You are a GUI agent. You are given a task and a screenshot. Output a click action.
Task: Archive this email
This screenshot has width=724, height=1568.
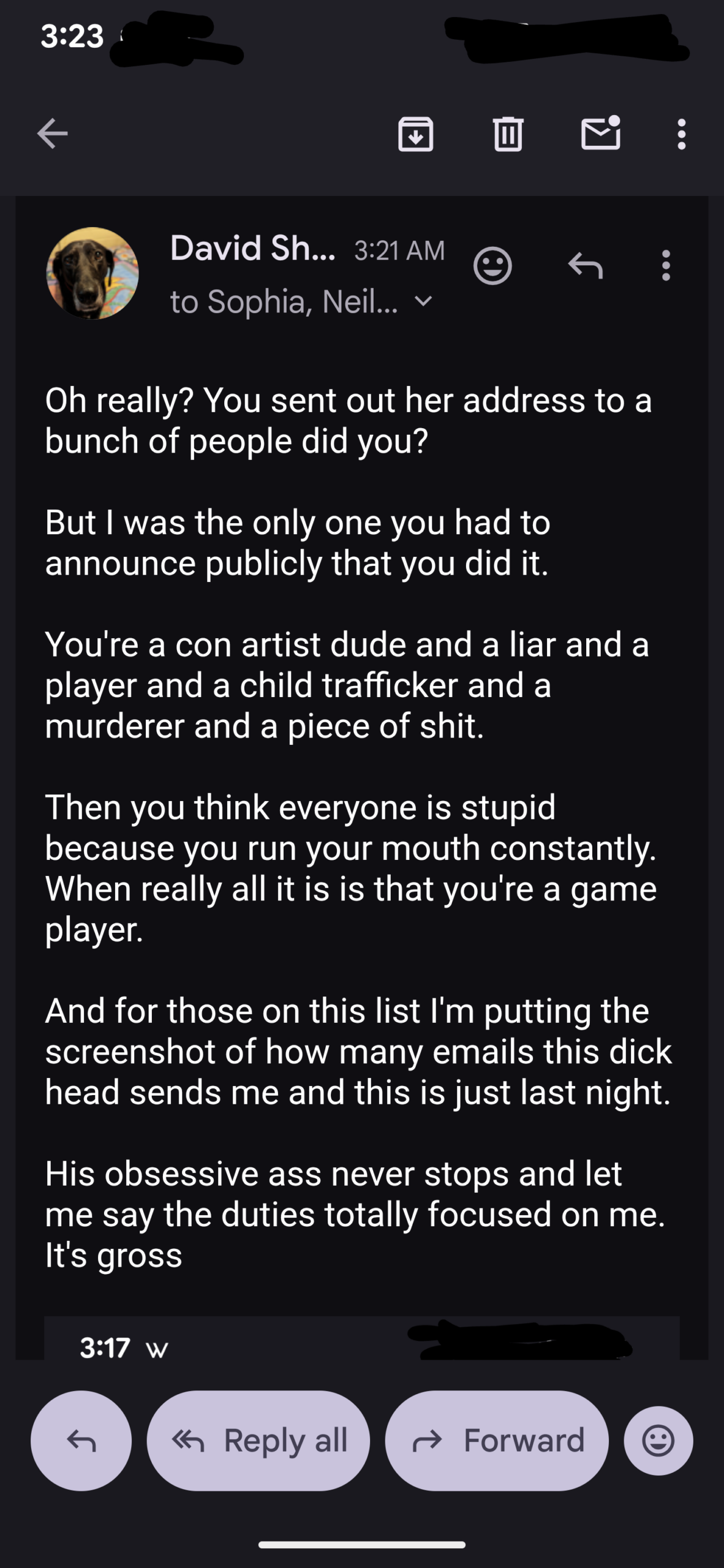point(415,134)
